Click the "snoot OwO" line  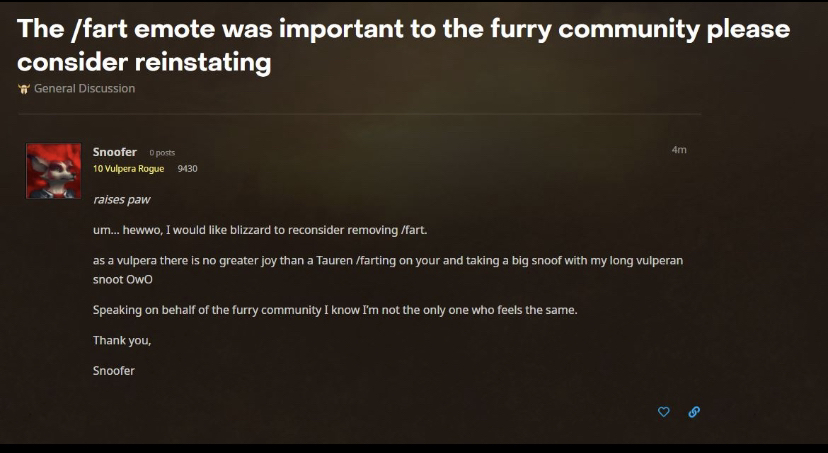coord(122,280)
